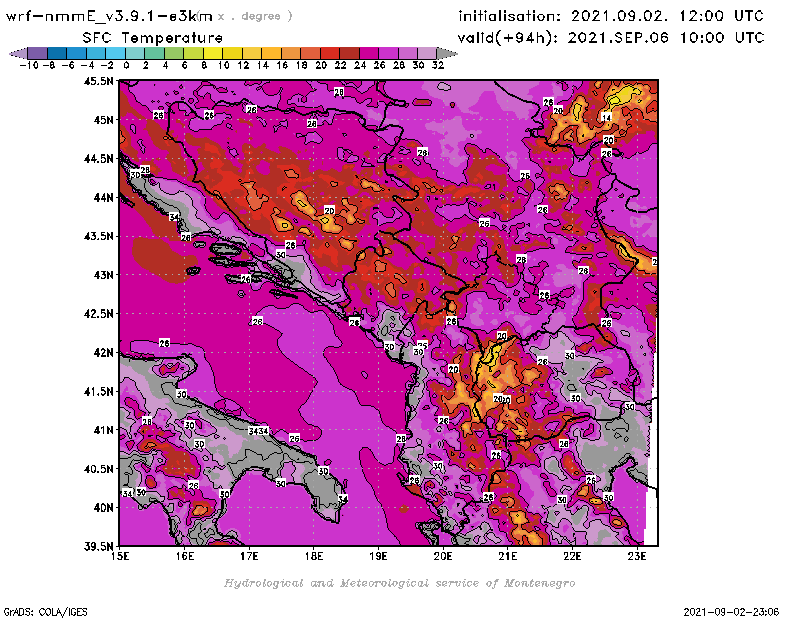
Task: Click the legend value 18
Action: [x=302, y=65]
